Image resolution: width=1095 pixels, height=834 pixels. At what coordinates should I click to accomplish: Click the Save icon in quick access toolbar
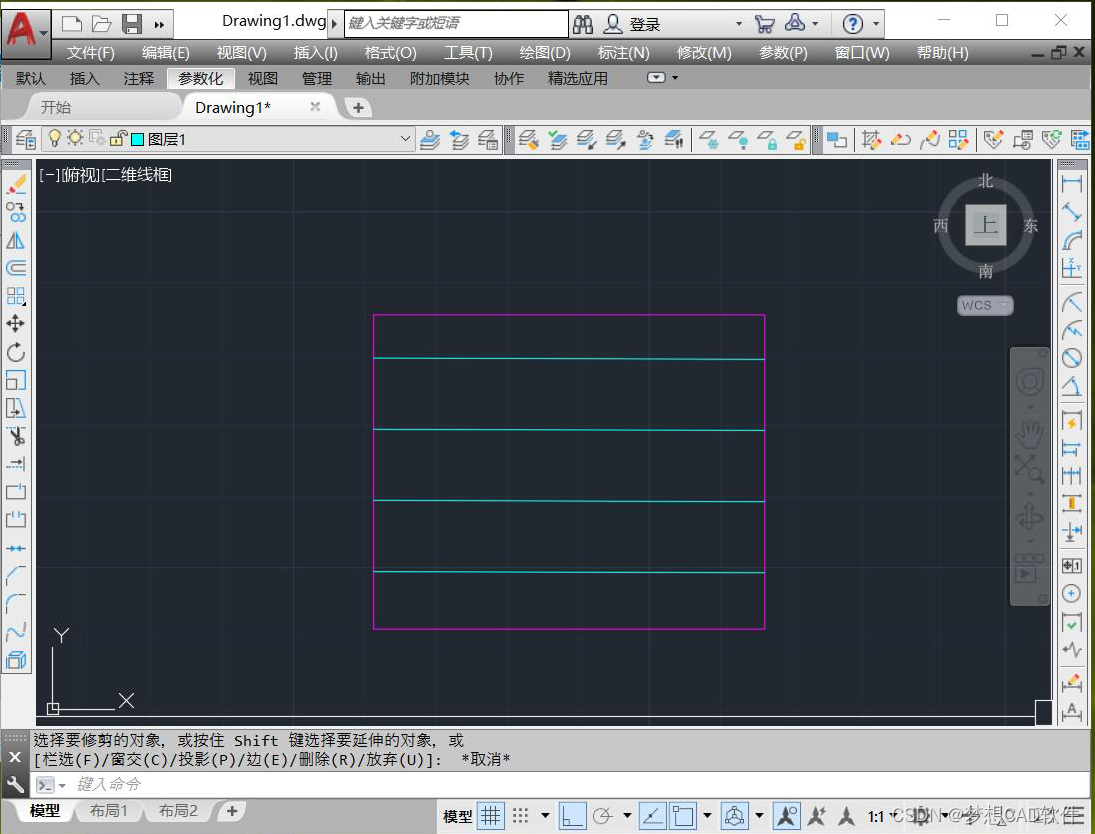coord(132,24)
